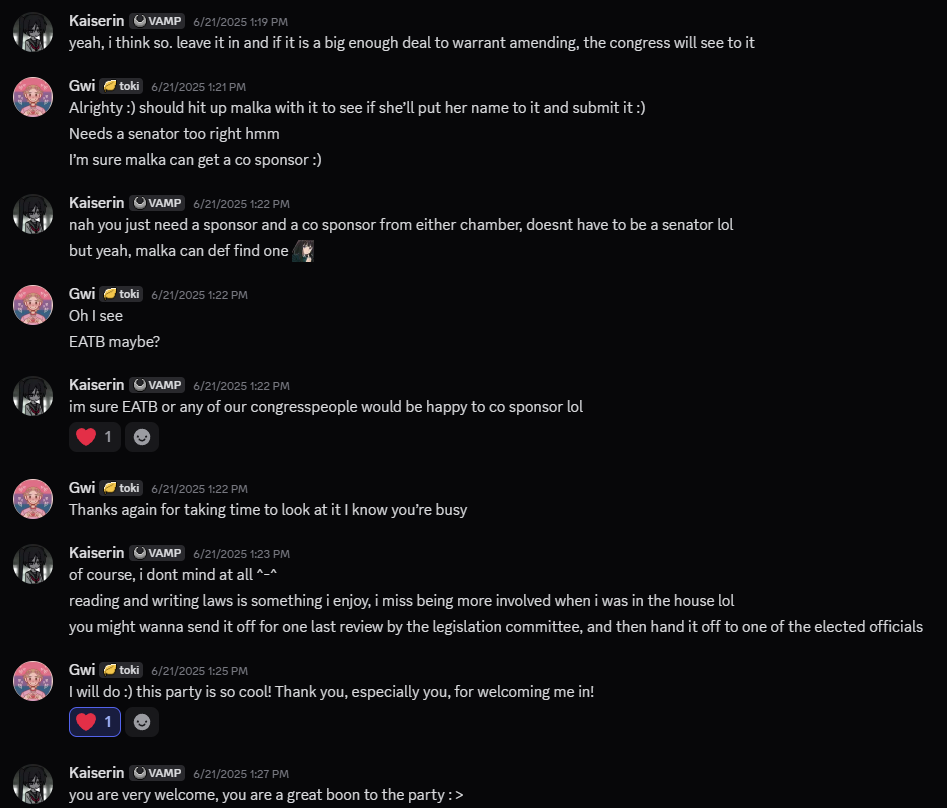Click the toki role tag on Gwi's 1:25 PM message
This screenshot has height=808, width=947.
122,670
